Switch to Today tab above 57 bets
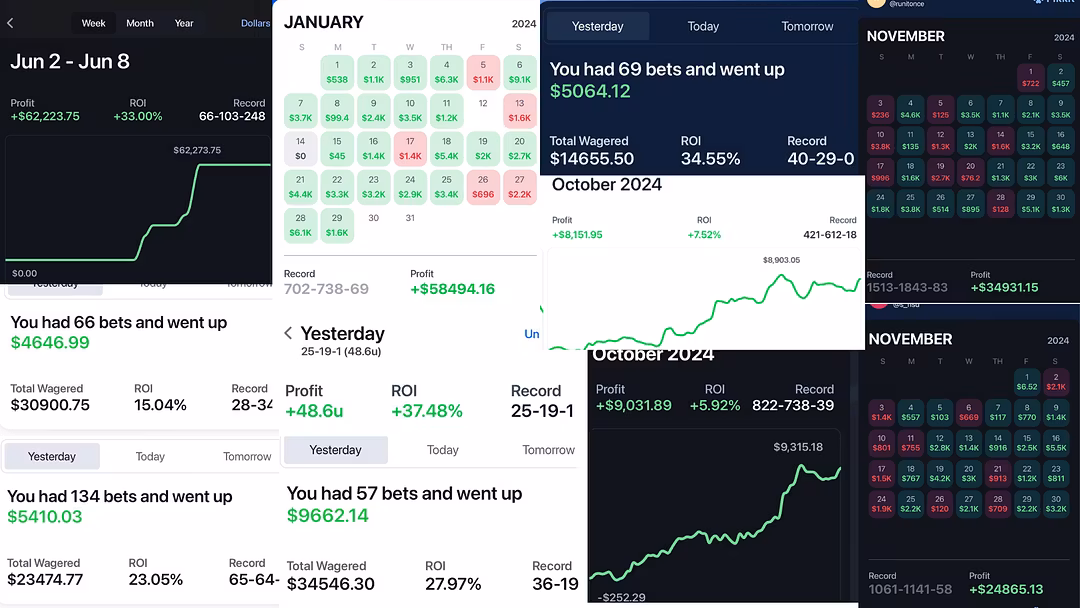 [443, 450]
